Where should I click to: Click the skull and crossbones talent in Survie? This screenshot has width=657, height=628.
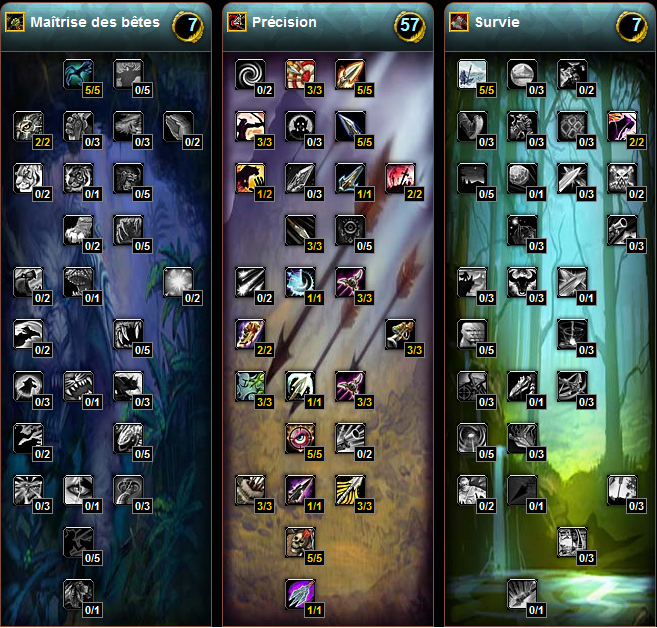click(622, 178)
